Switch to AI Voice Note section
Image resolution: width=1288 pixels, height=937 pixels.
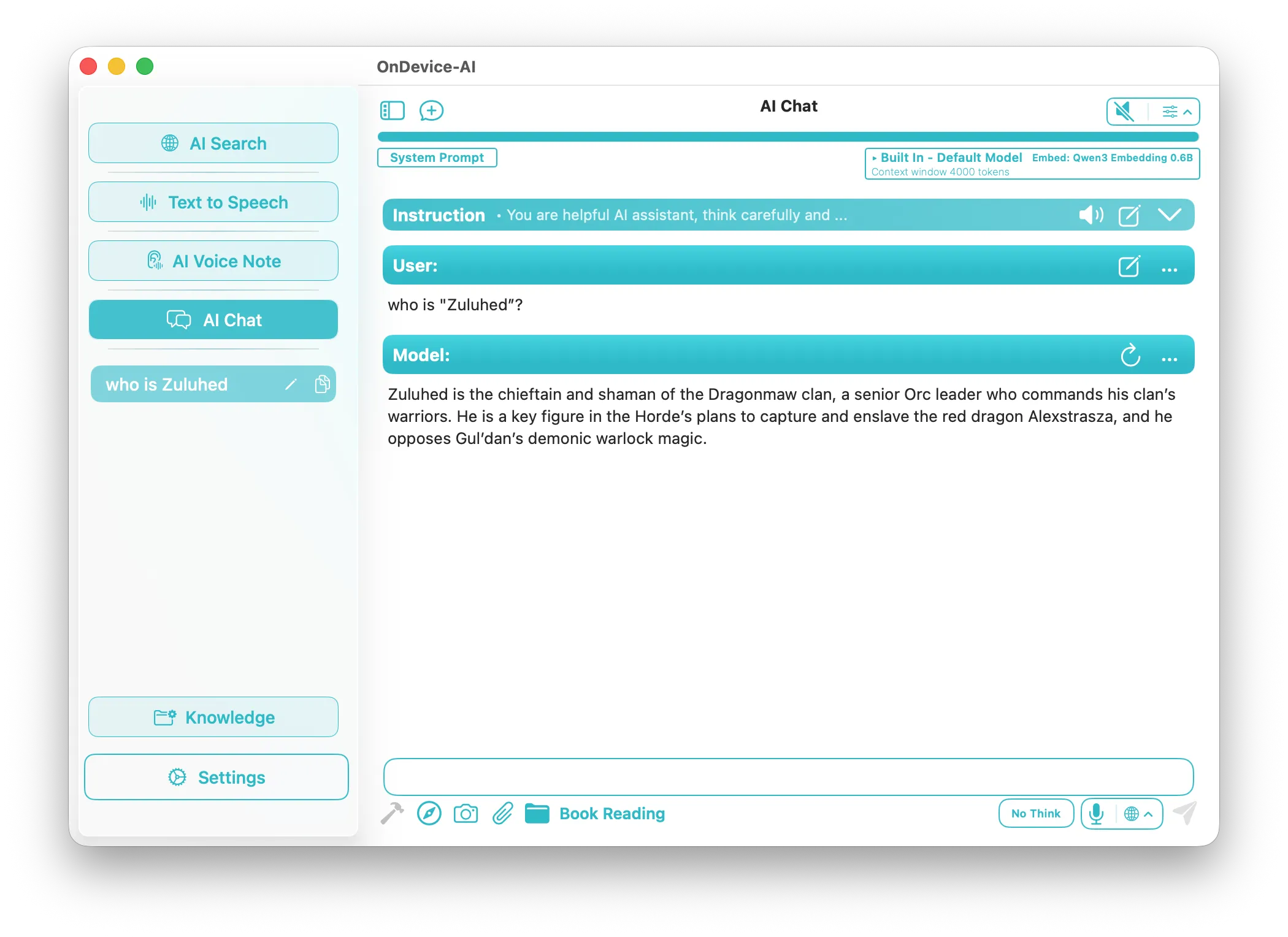coord(213,261)
